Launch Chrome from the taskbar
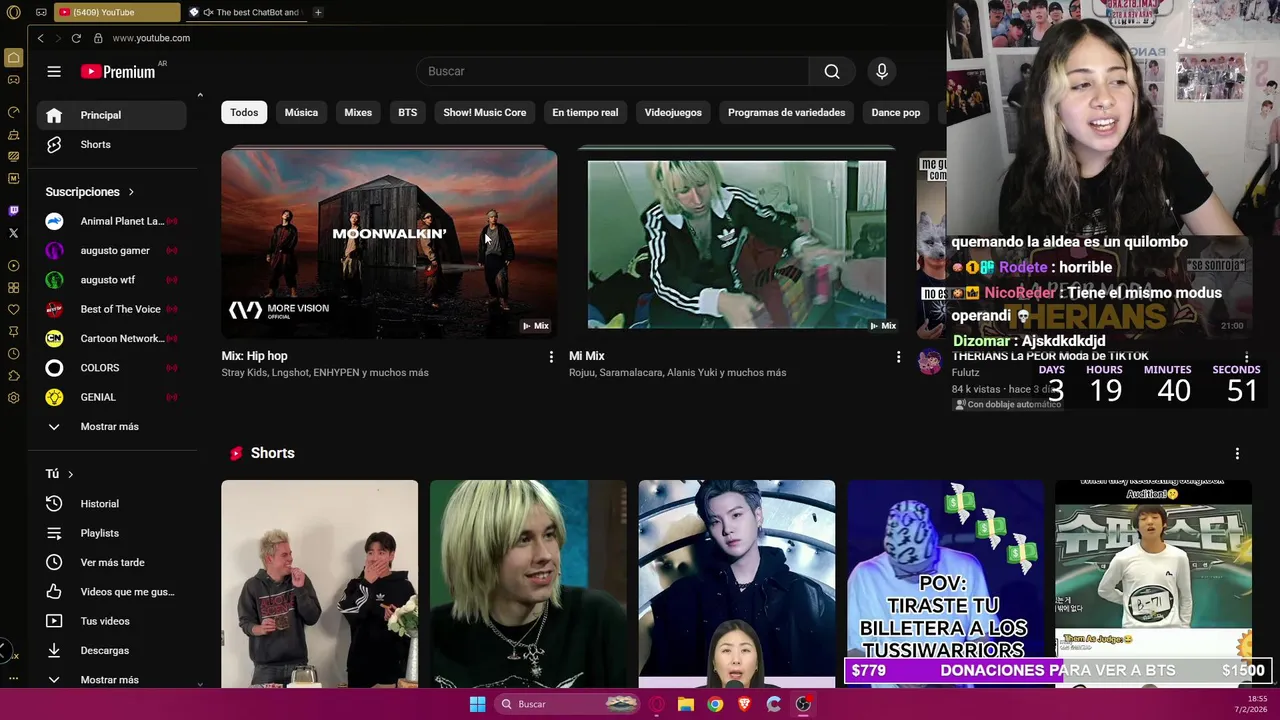The height and width of the screenshot is (720, 1280). pos(715,704)
